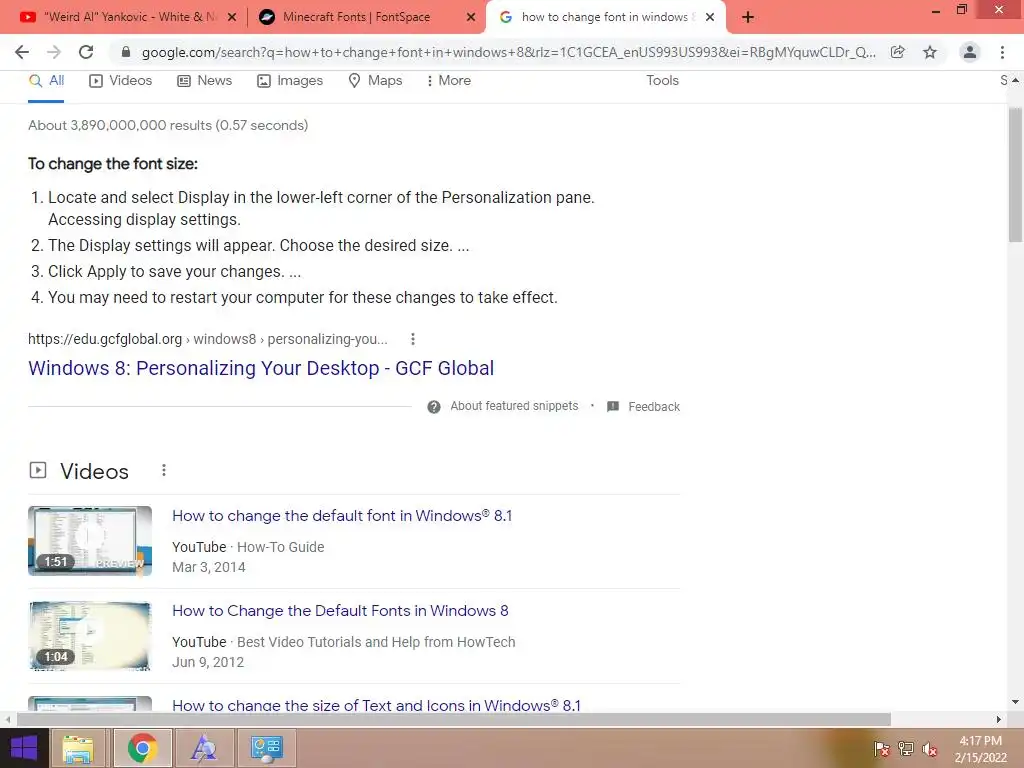Image resolution: width=1024 pixels, height=768 pixels.
Task: Click the network tray icon
Action: 906,749
